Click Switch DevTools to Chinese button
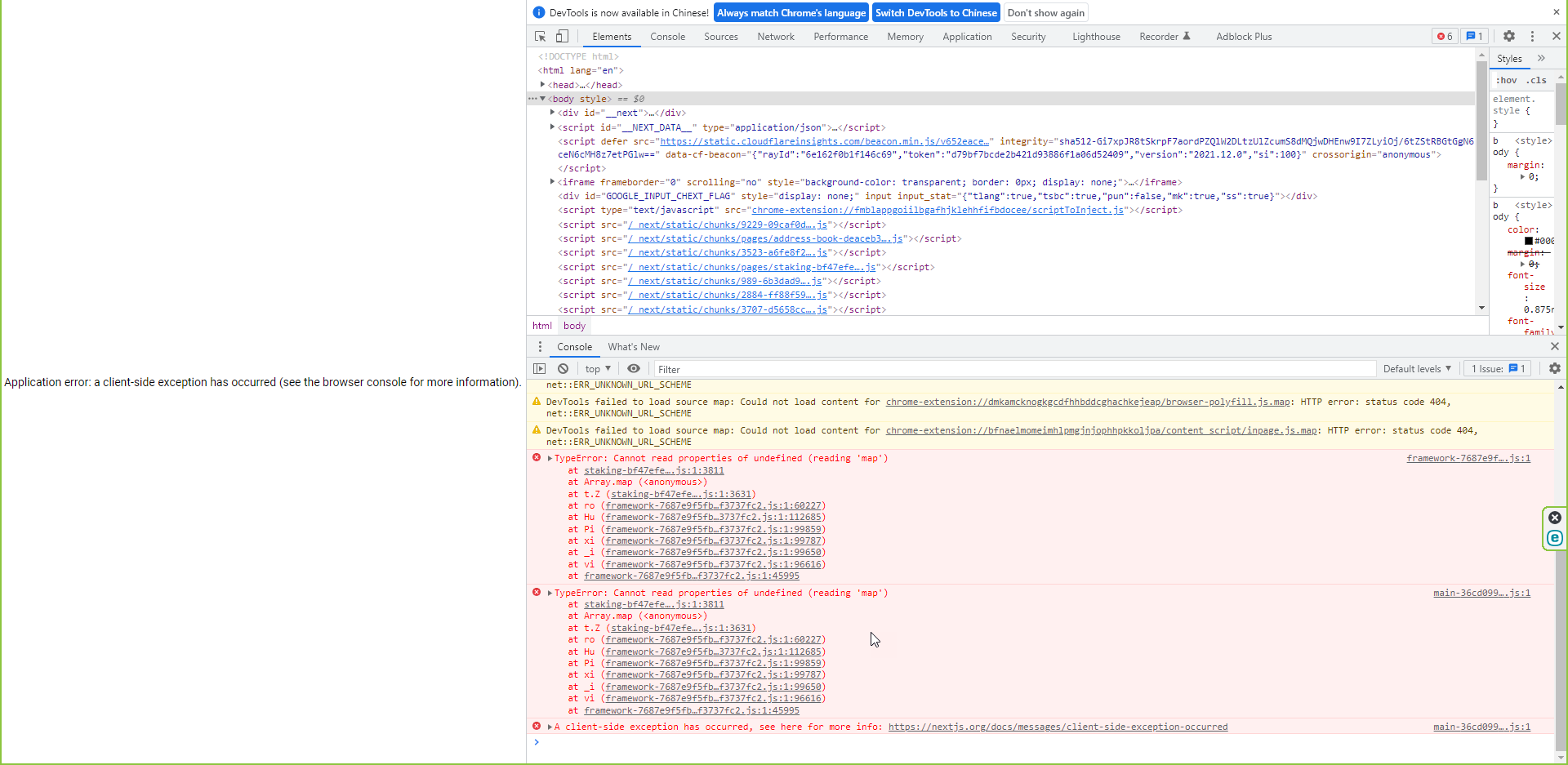 click(936, 12)
